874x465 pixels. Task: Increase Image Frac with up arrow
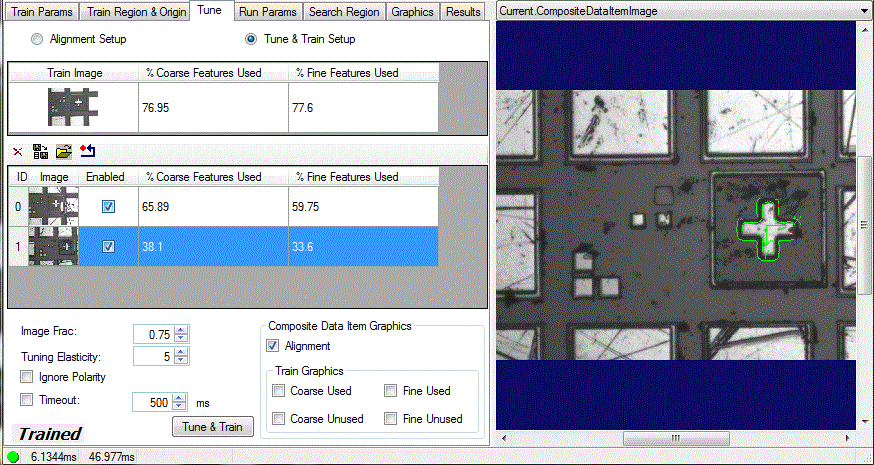tap(181, 330)
